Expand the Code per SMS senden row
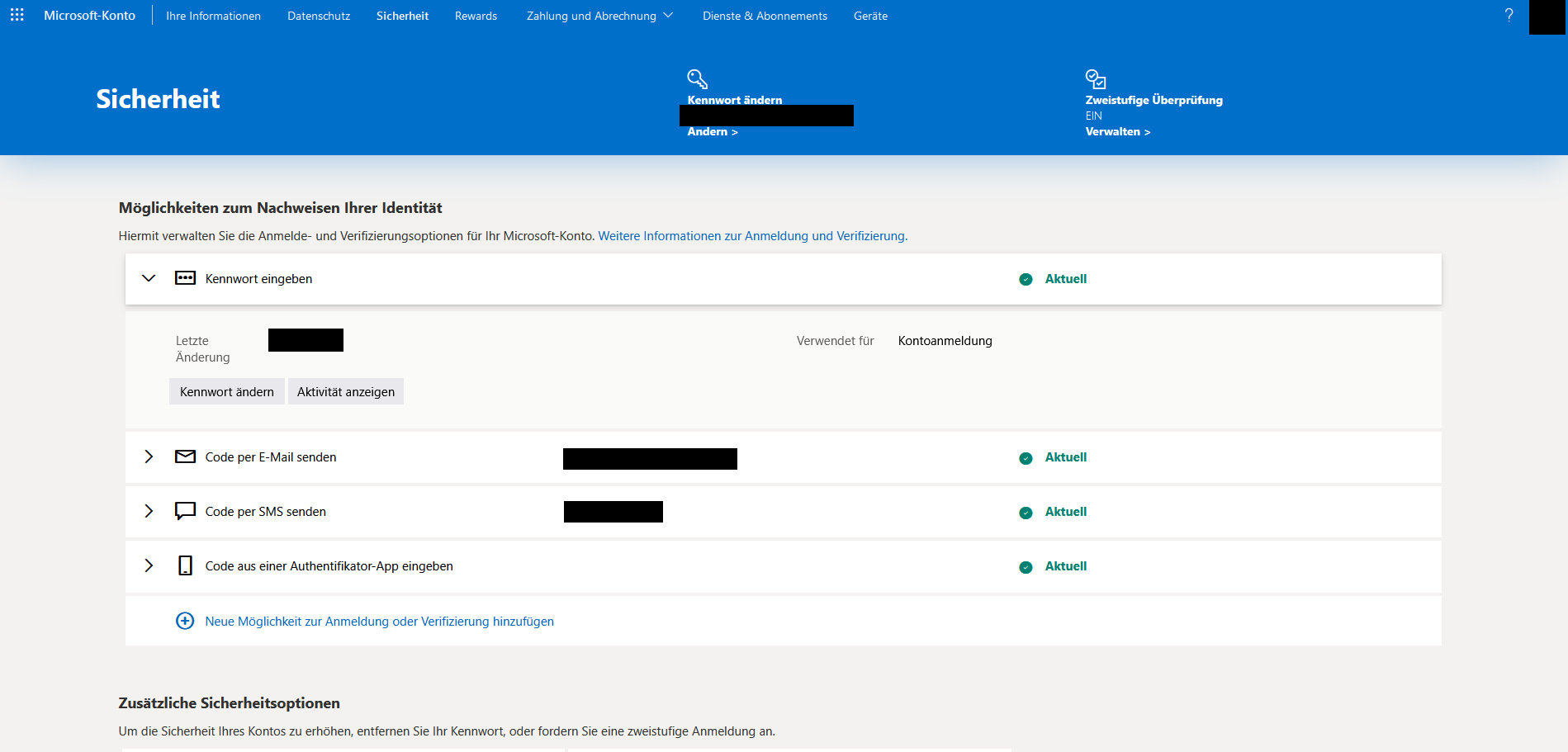The width and height of the screenshot is (1568, 752). point(149,511)
